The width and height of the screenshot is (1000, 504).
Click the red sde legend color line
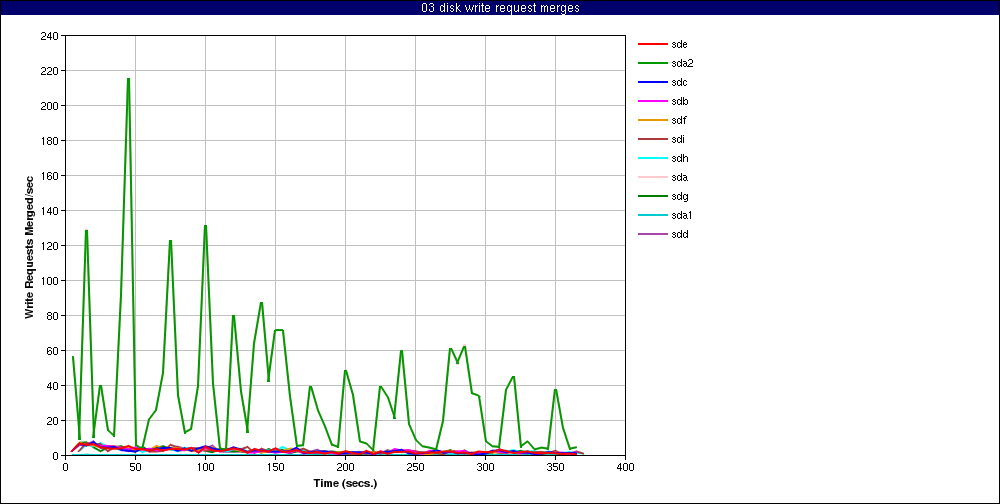pos(652,44)
